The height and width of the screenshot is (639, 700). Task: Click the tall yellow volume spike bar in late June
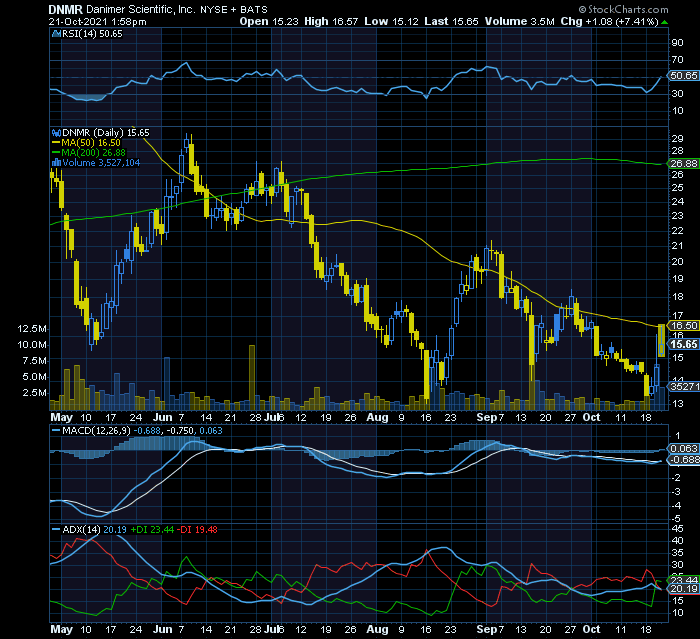[252, 377]
